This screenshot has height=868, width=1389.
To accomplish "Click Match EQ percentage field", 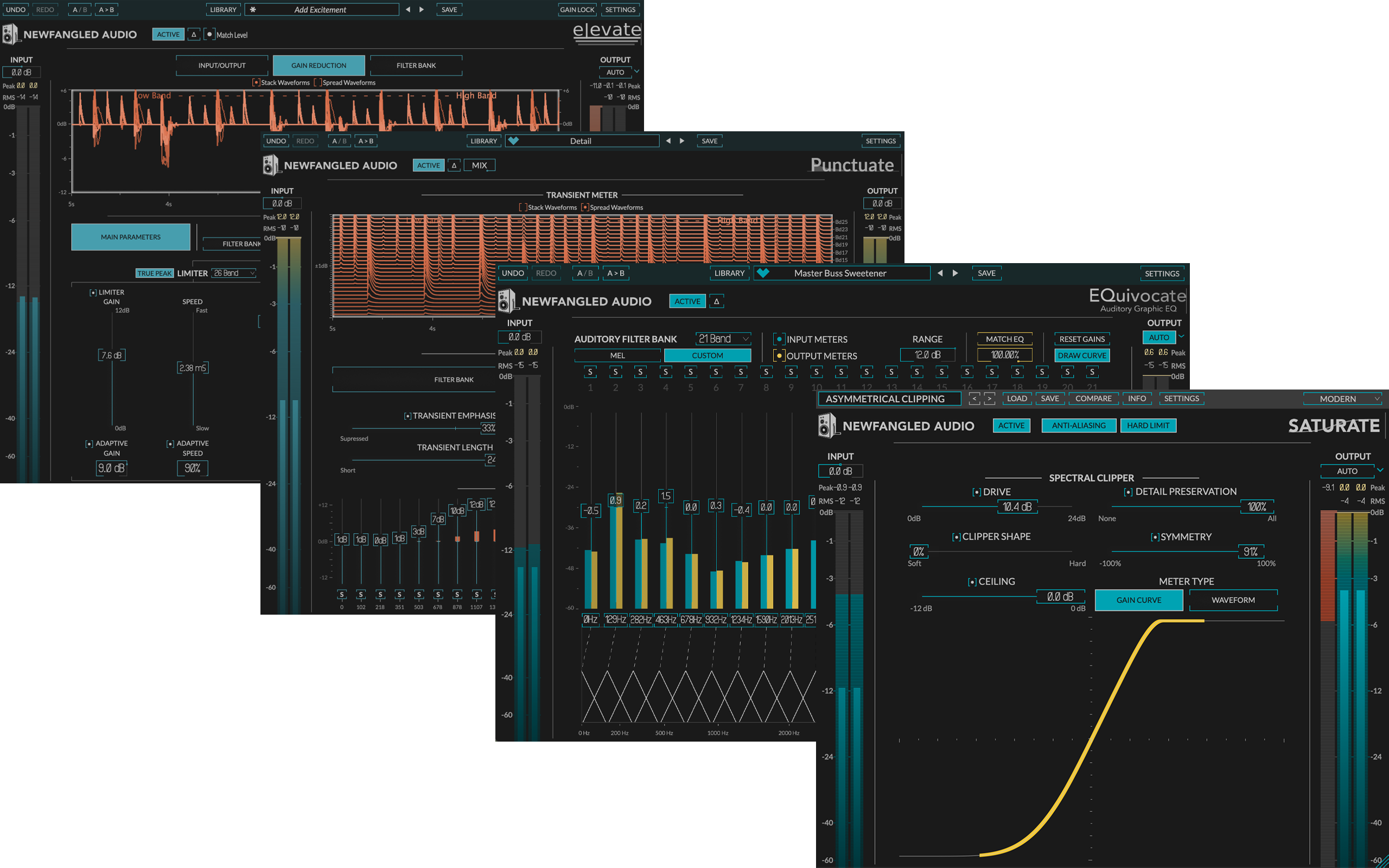I will click(x=1005, y=355).
